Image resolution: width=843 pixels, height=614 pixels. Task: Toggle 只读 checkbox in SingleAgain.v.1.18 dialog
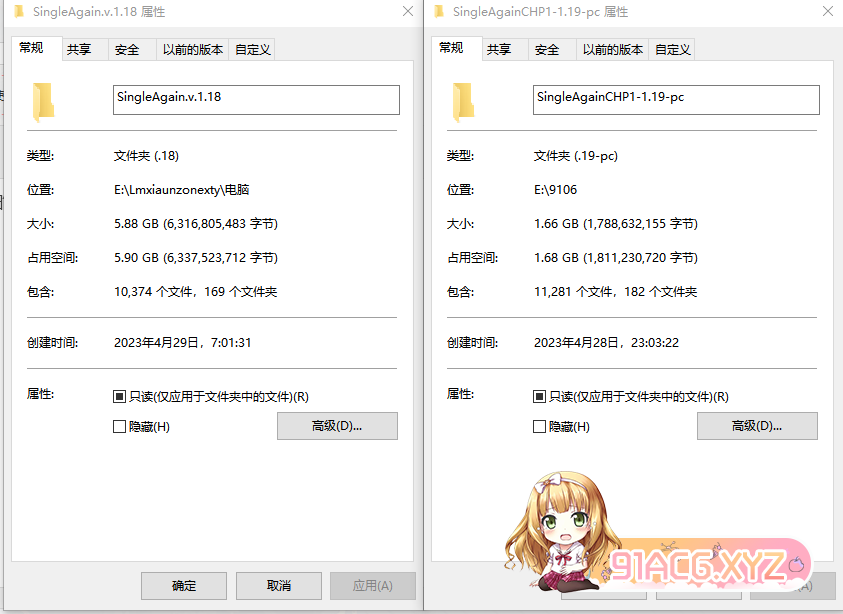(x=120, y=397)
